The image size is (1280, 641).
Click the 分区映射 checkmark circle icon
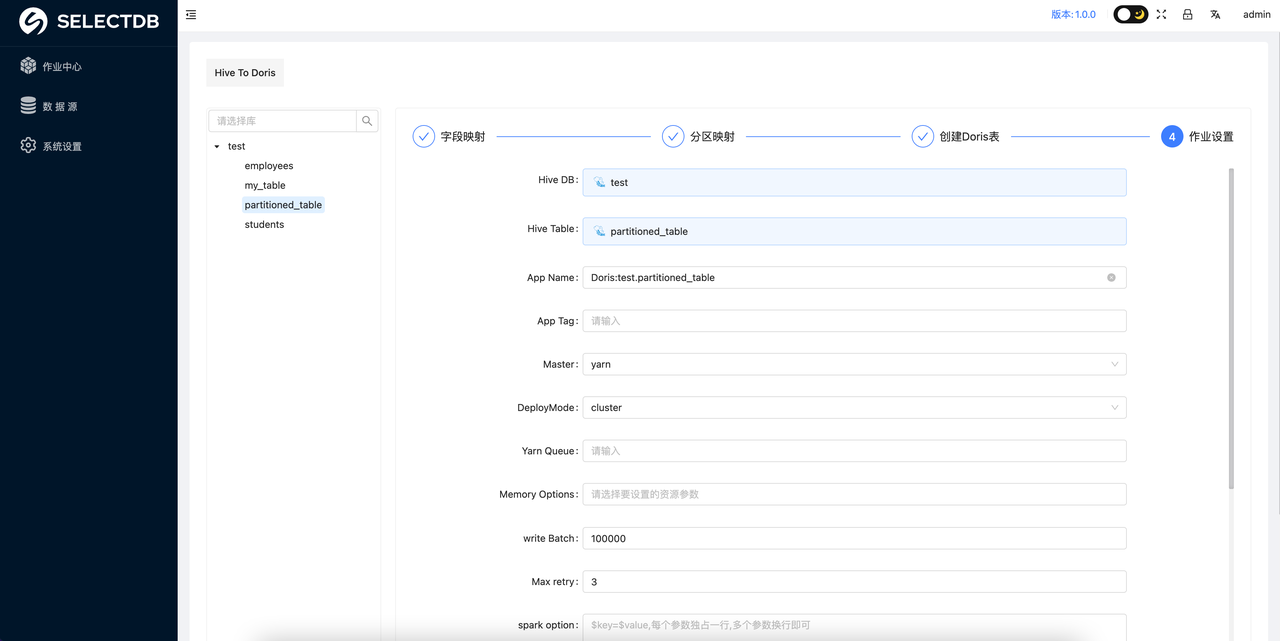tap(673, 136)
